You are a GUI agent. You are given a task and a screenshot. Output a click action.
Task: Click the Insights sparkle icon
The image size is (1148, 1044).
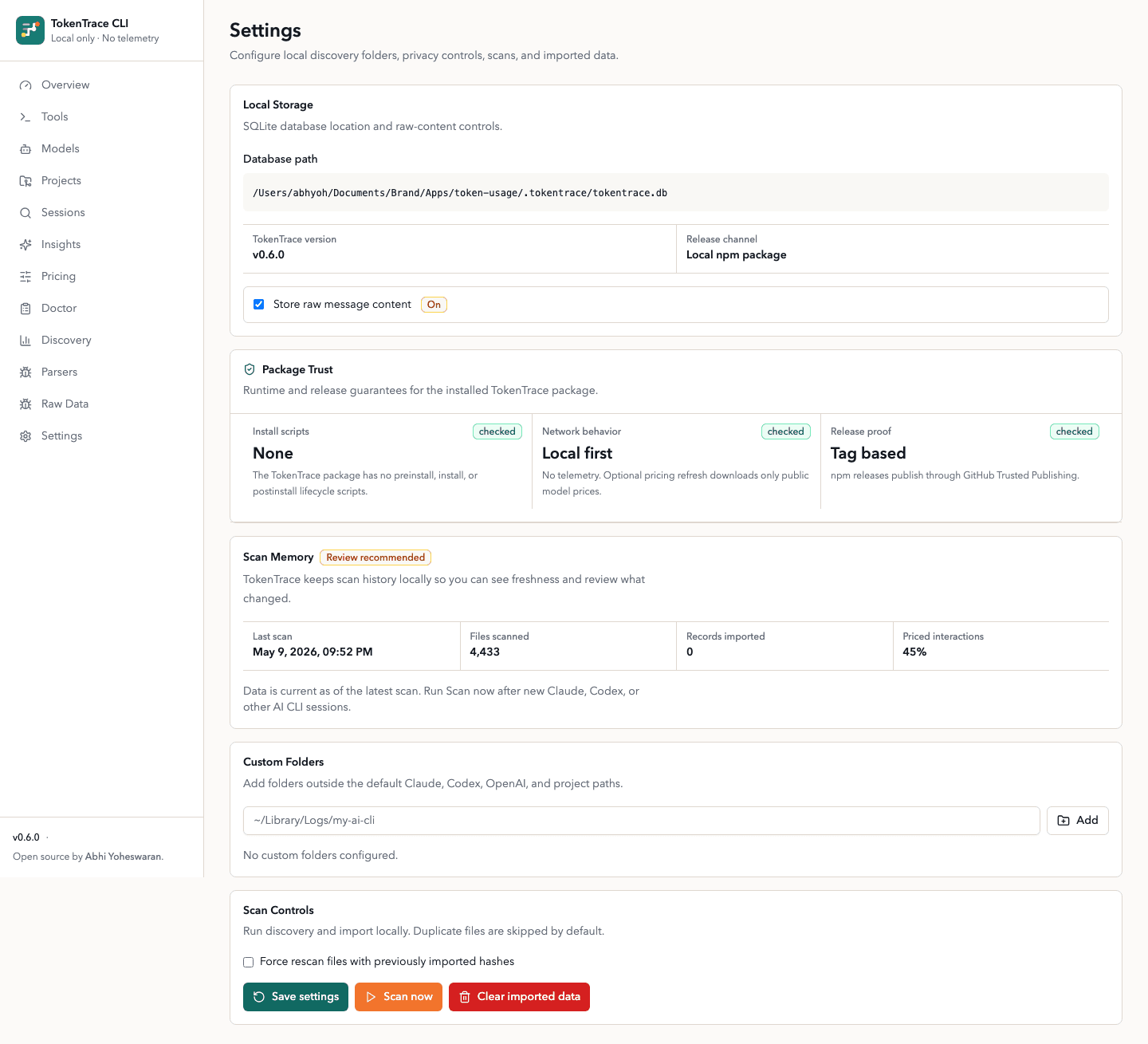click(26, 245)
